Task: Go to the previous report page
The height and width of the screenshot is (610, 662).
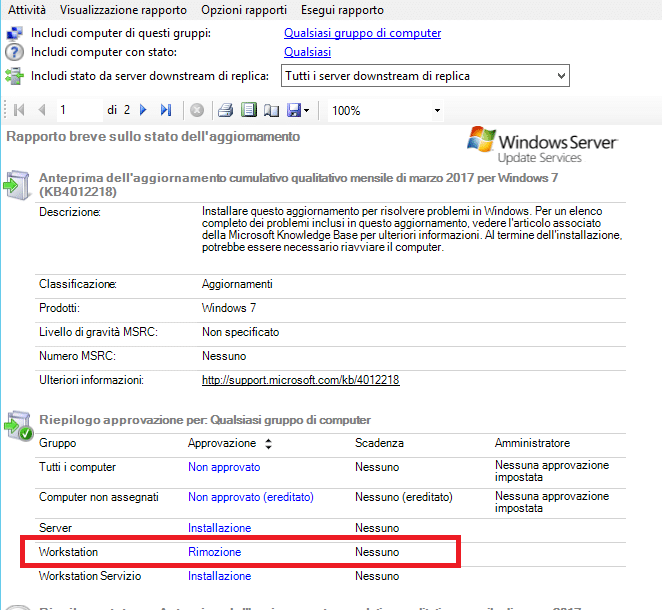Action: tap(42, 110)
